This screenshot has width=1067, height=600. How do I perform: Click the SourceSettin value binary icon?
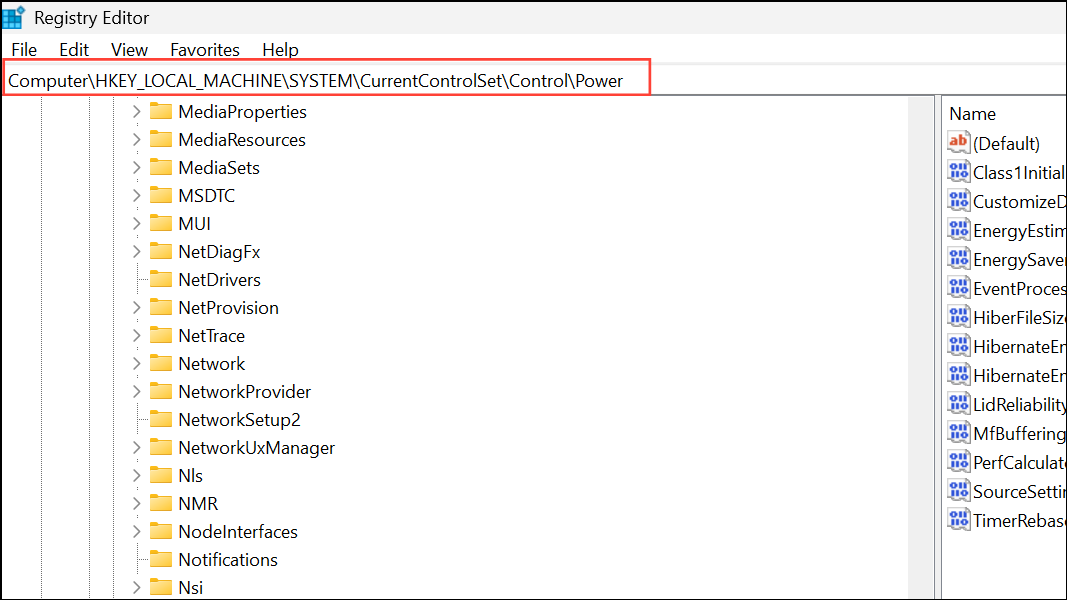pyautogui.click(x=958, y=490)
